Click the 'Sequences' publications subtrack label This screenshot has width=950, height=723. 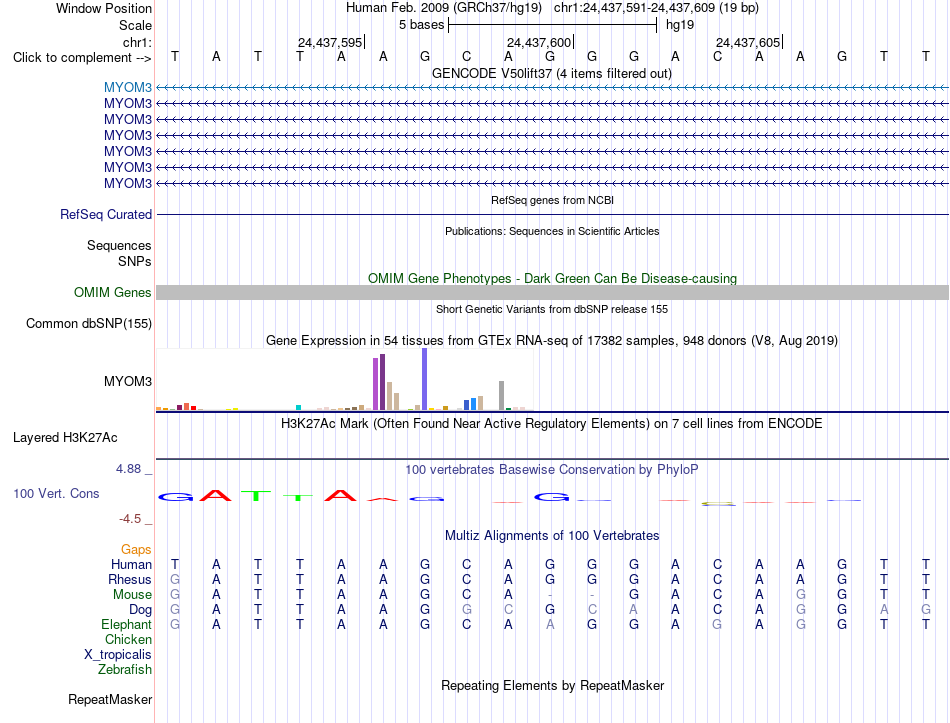coord(119,245)
